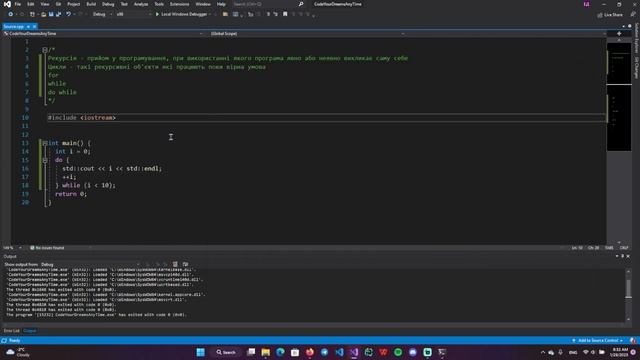Click the Clear All output icon

175,264
